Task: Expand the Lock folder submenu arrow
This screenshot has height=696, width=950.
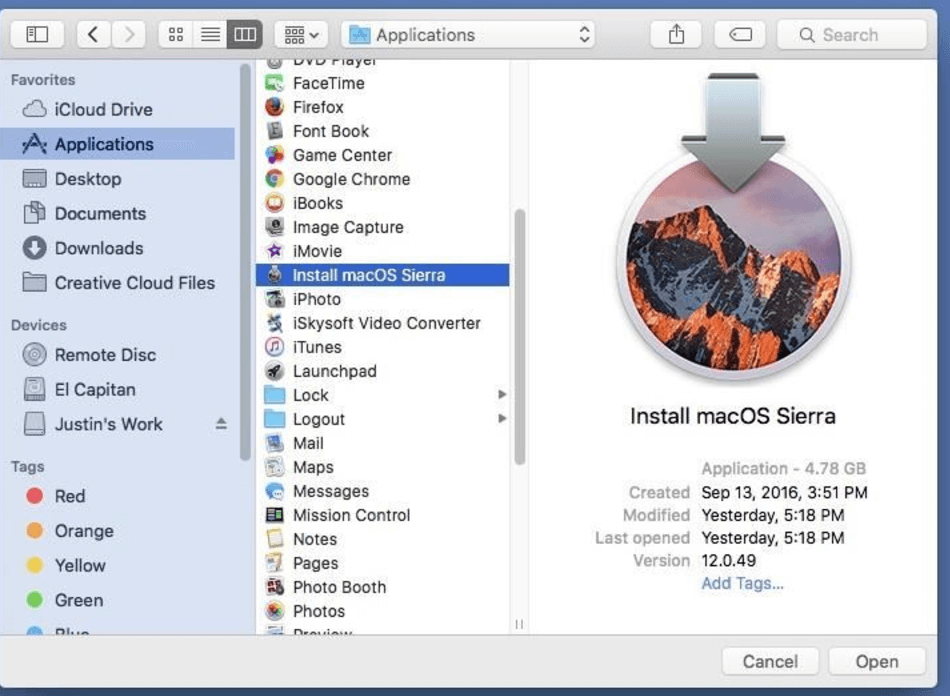Action: tap(500, 395)
